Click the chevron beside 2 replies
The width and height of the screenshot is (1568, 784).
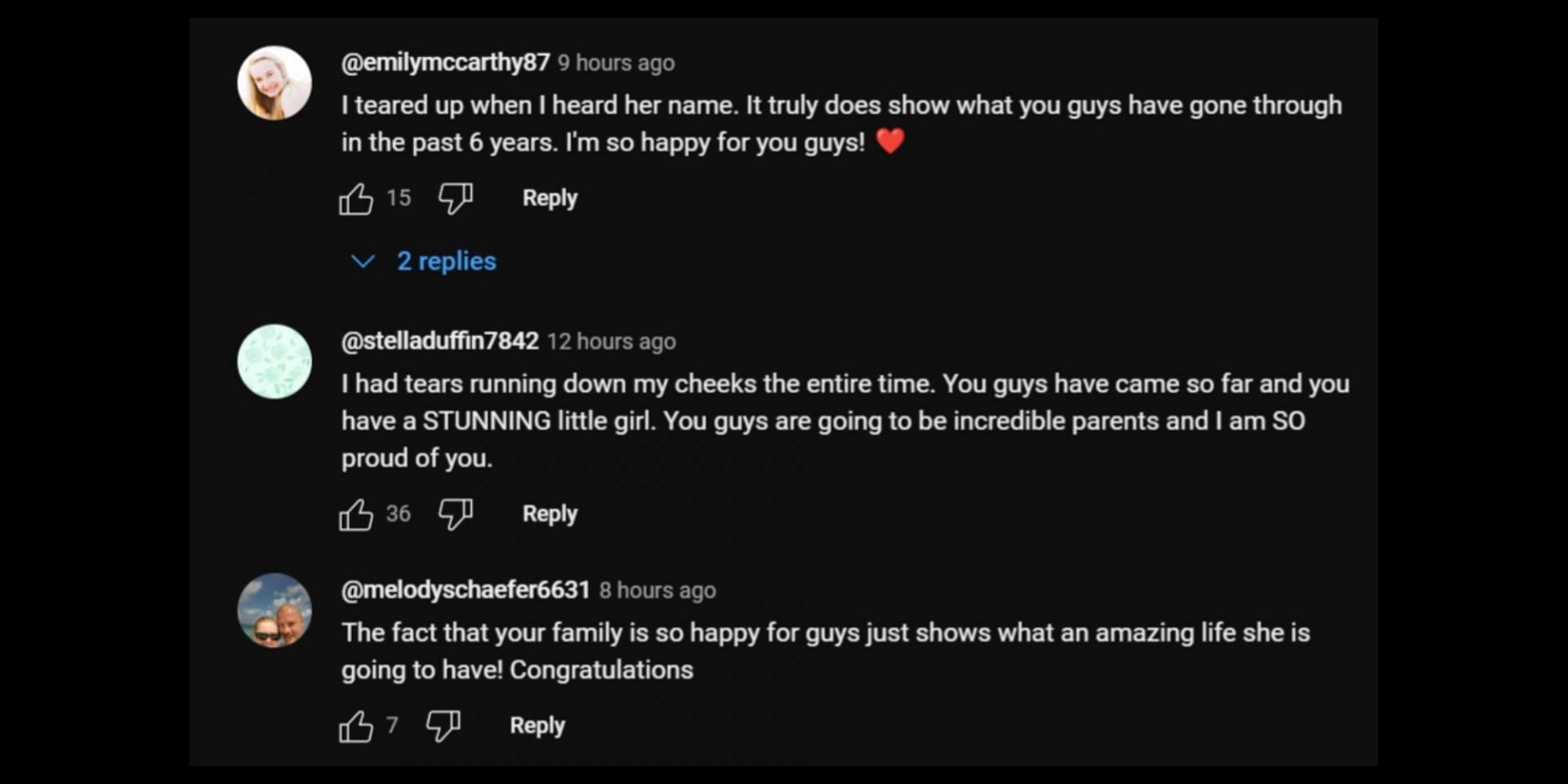363,261
